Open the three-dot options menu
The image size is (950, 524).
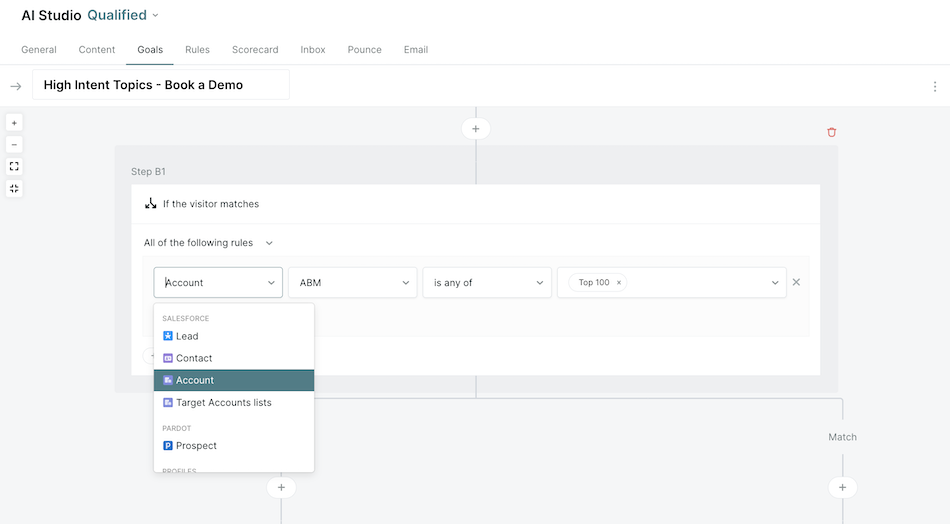(x=935, y=87)
